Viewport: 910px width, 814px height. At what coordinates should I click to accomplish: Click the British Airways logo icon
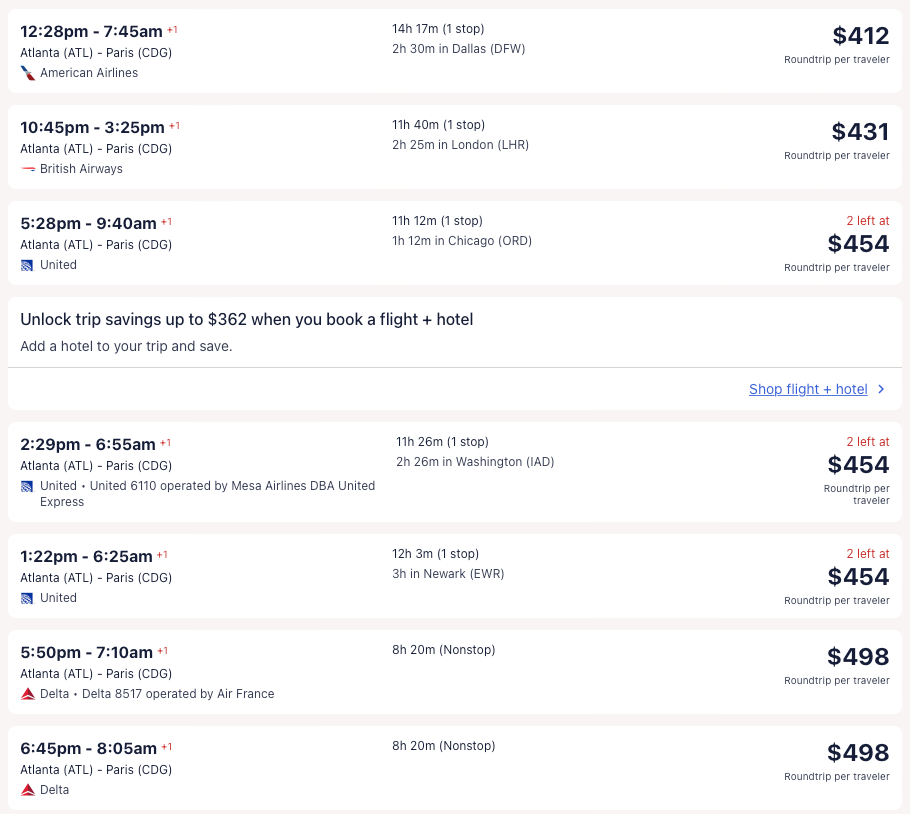tap(28, 169)
